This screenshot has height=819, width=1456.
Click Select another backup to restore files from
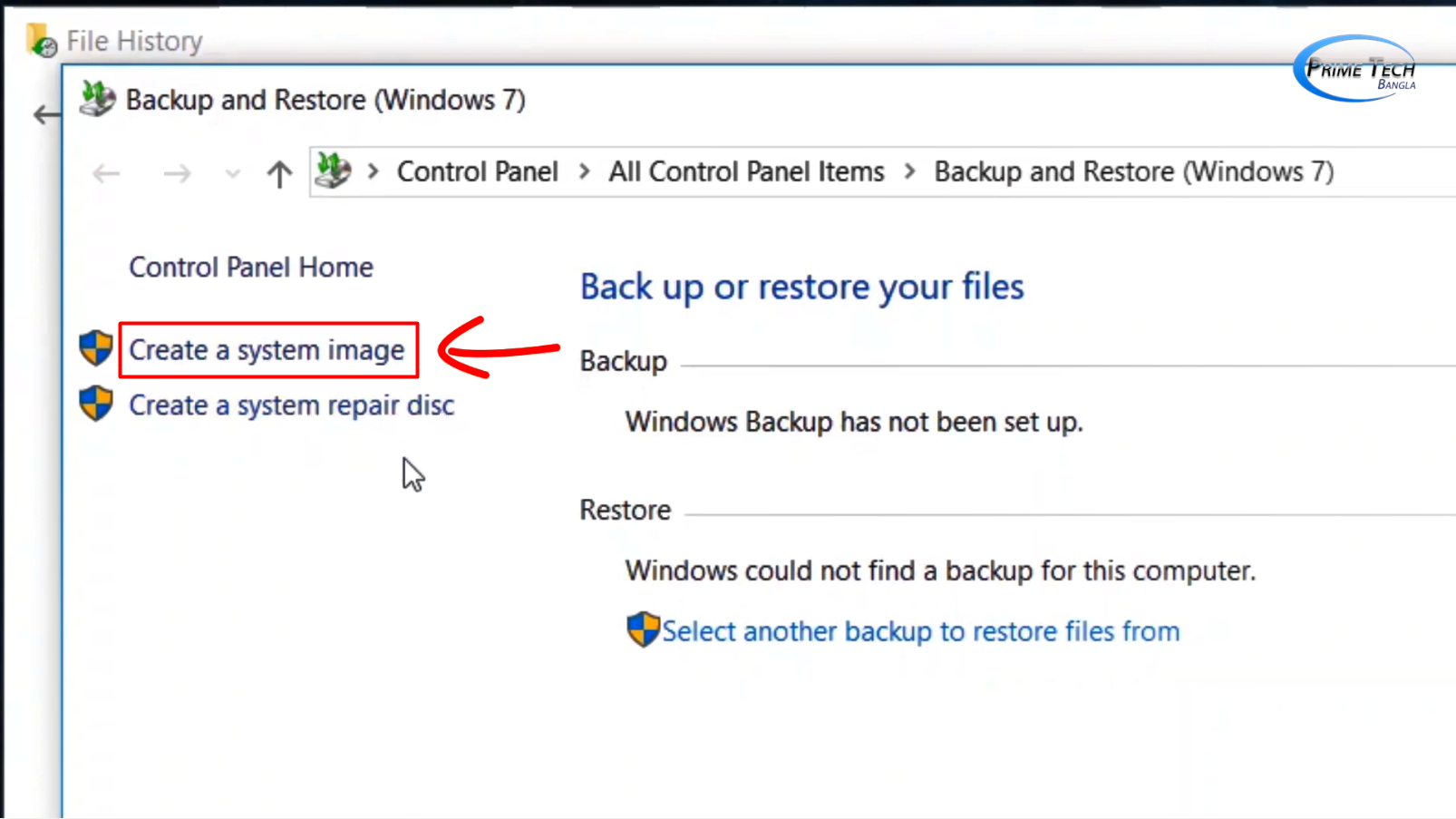[920, 631]
